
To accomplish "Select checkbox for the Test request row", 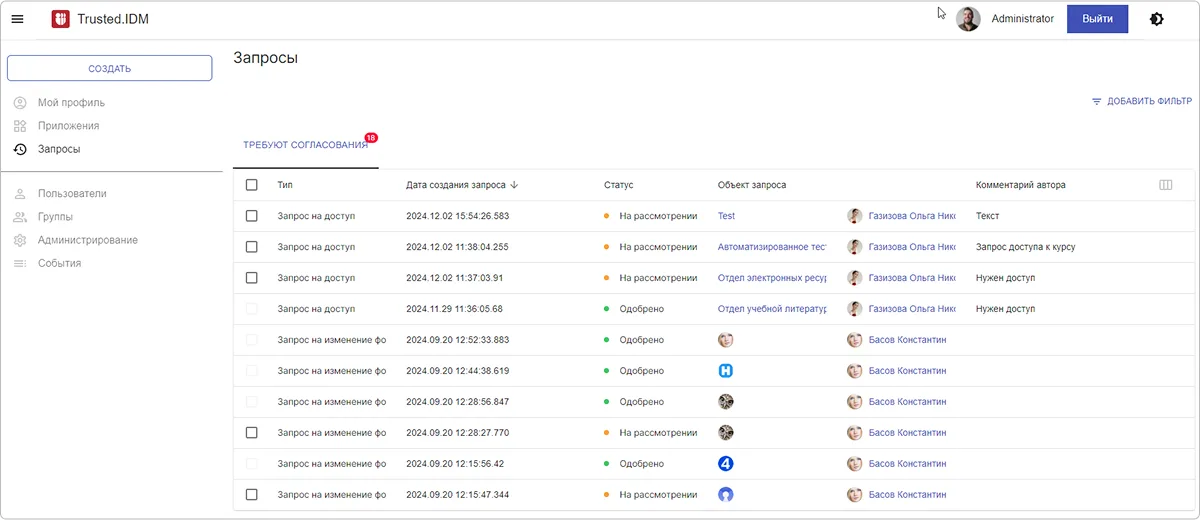I will [x=252, y=216].
